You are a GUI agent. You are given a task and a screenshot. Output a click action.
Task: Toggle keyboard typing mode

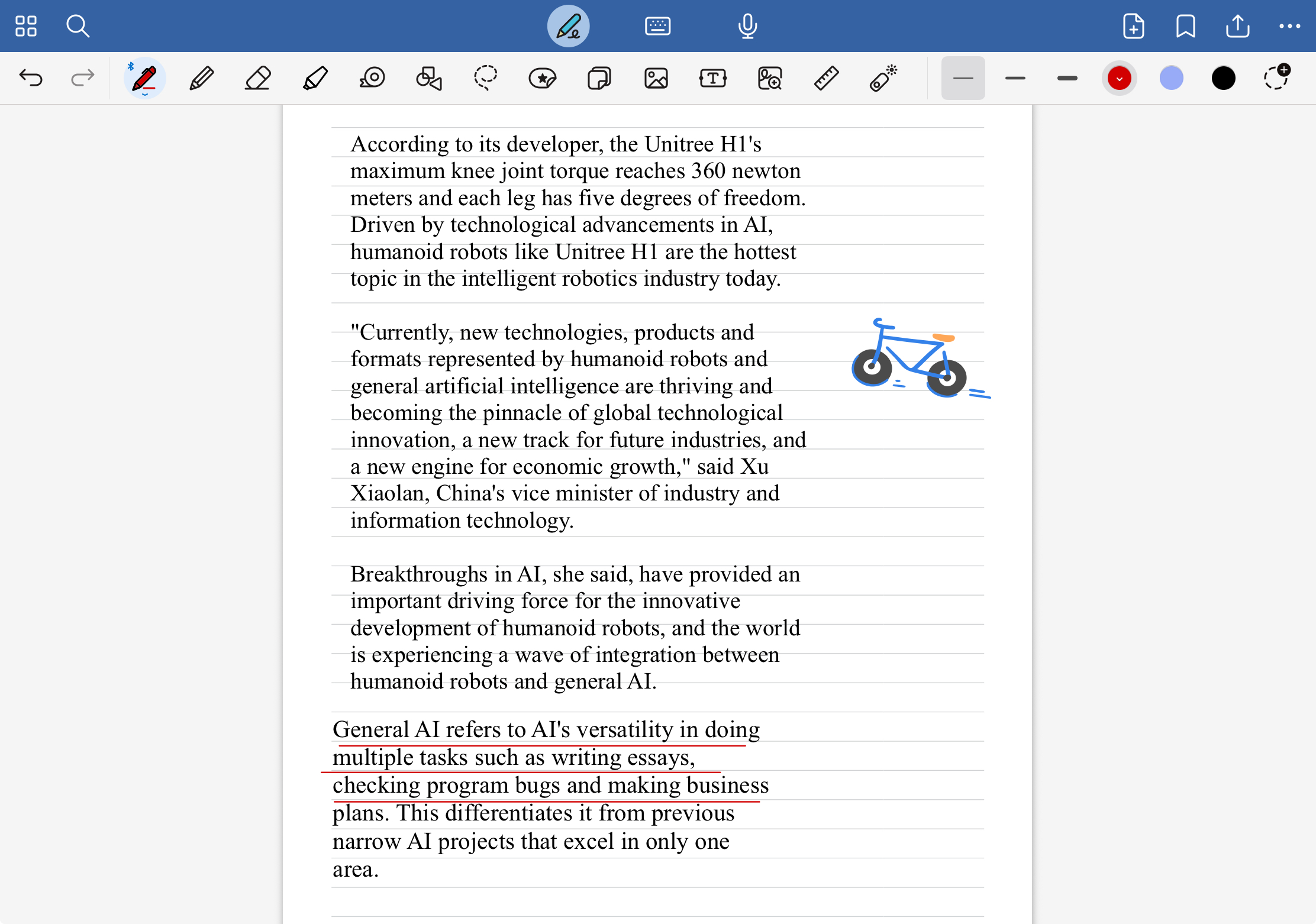(x=657, y=26)
